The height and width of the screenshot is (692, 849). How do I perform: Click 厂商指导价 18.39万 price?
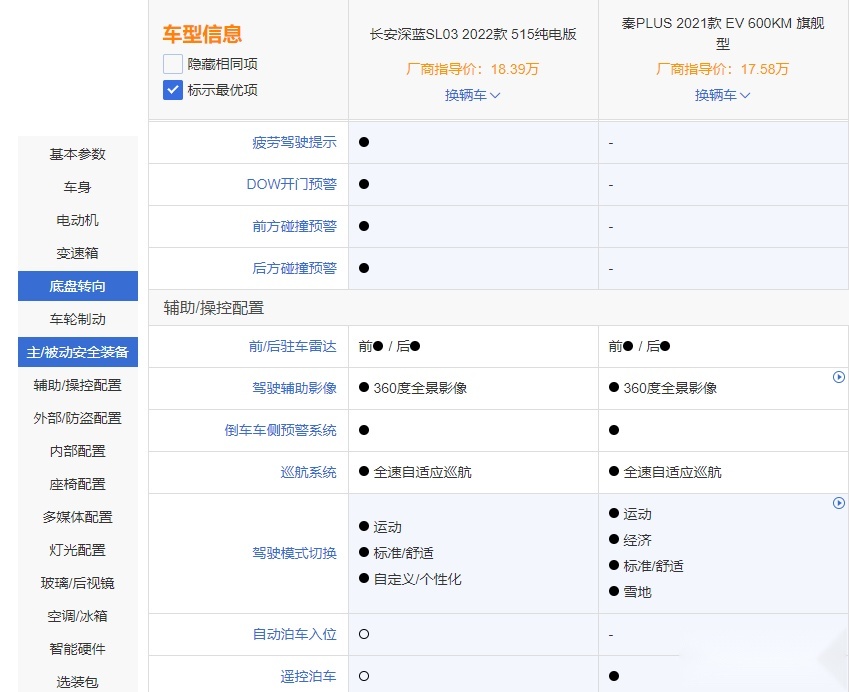pyautogui.click(x=473, y=69)
